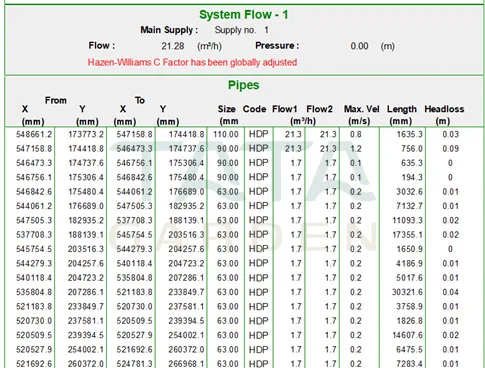Click the System Flow - 1 heading
Image resolution: width=485 pixels, height=368 pixels.
[x=243, y=15]
